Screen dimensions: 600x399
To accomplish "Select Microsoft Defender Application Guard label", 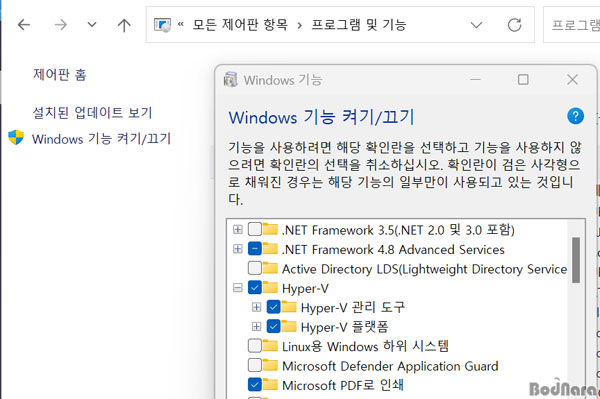I will tap(390, 366).
